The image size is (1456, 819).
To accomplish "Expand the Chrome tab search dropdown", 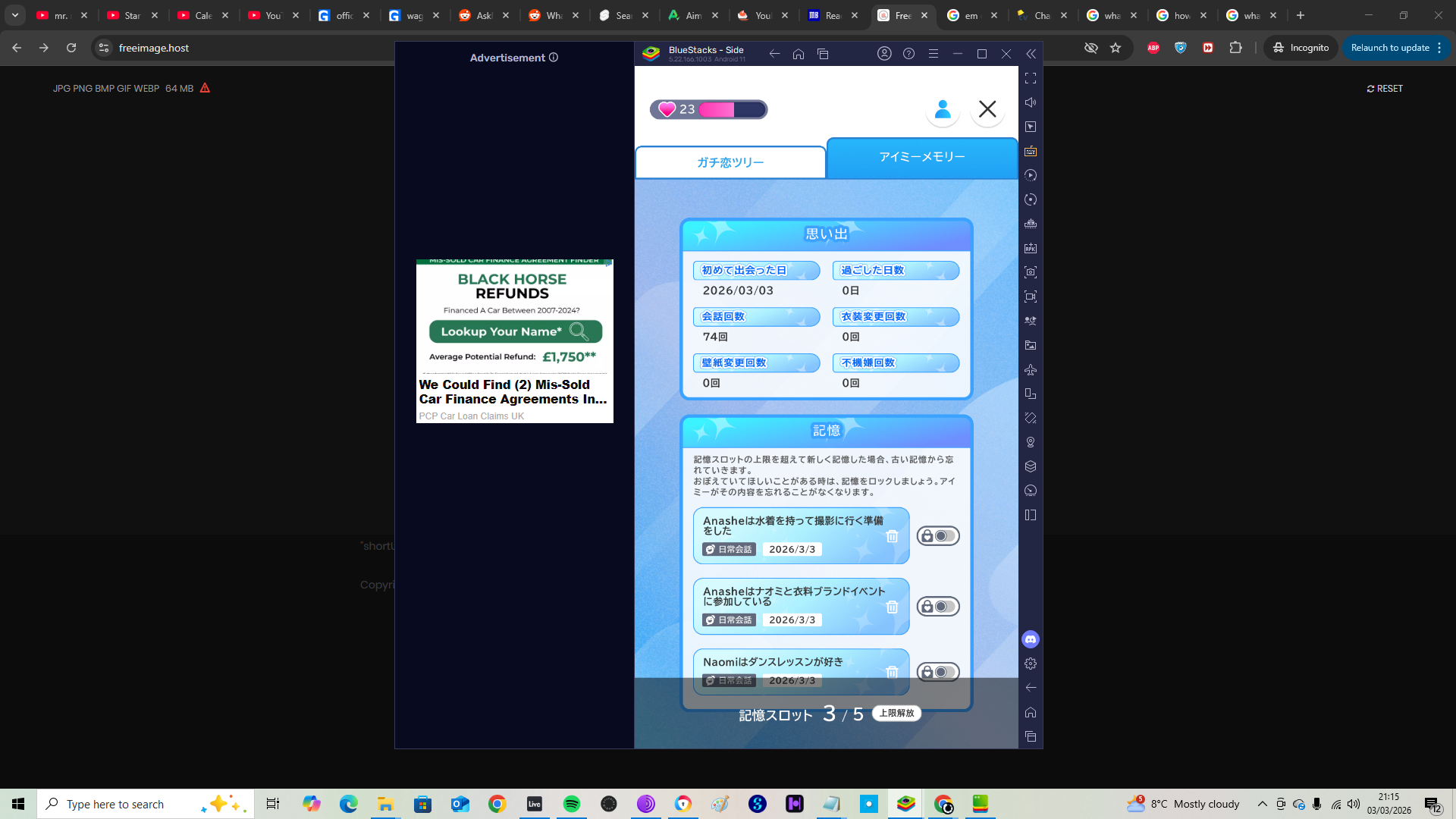I will click(x=15, y=15).
